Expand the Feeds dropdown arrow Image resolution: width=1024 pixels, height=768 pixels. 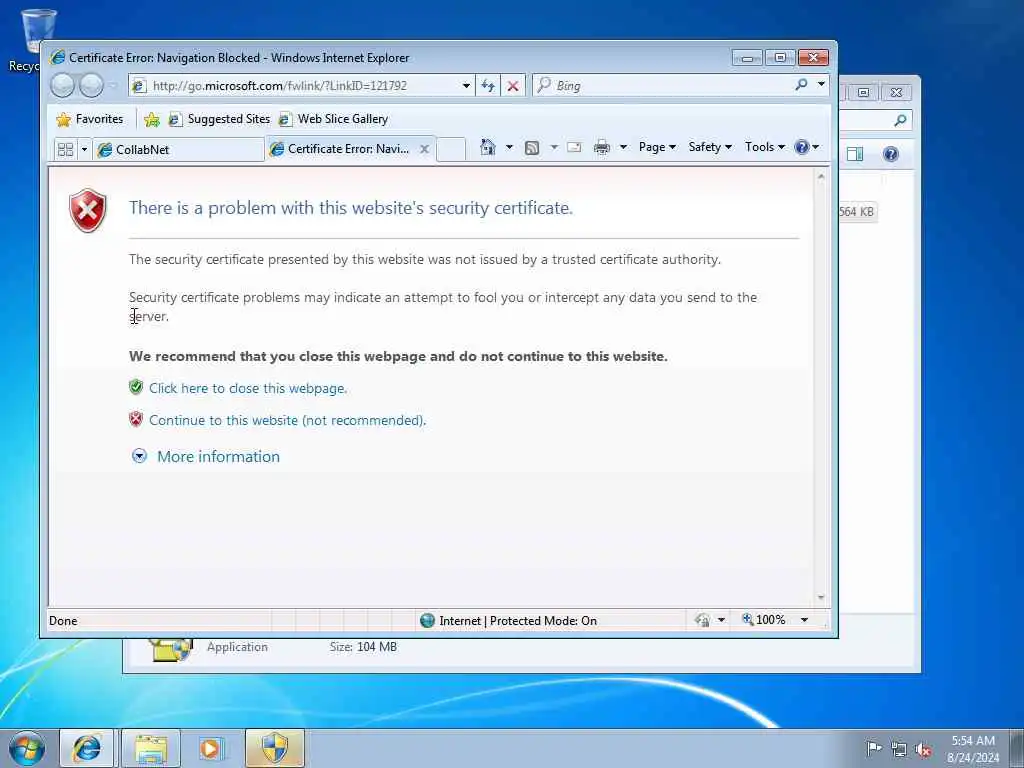tap(554, 147)
